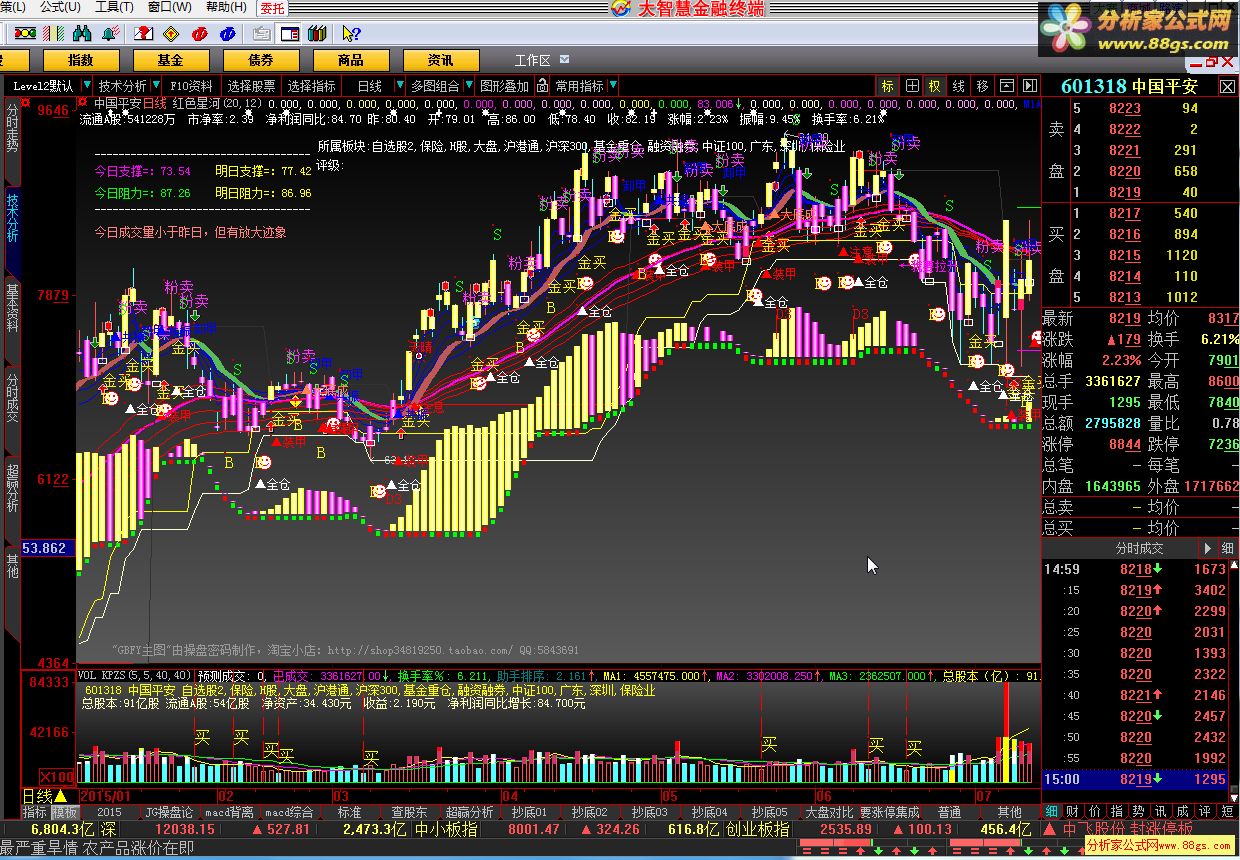Click the red round logo icon
The height and width of the screenshot is (860, 1240).
pos(199,33)
